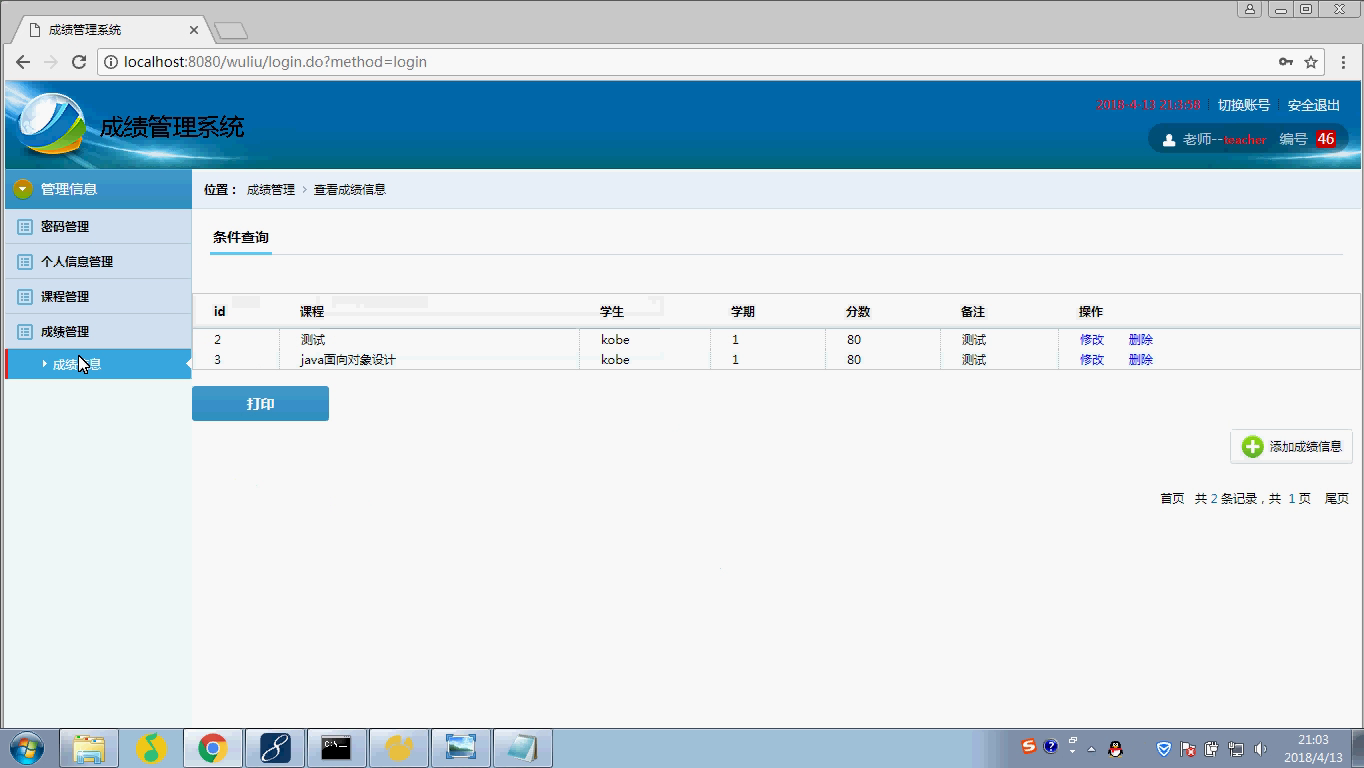This screenshot has height=768, width=1364.
Task: Click the 课程管理 list icon
Action: [x=25, y=297]
